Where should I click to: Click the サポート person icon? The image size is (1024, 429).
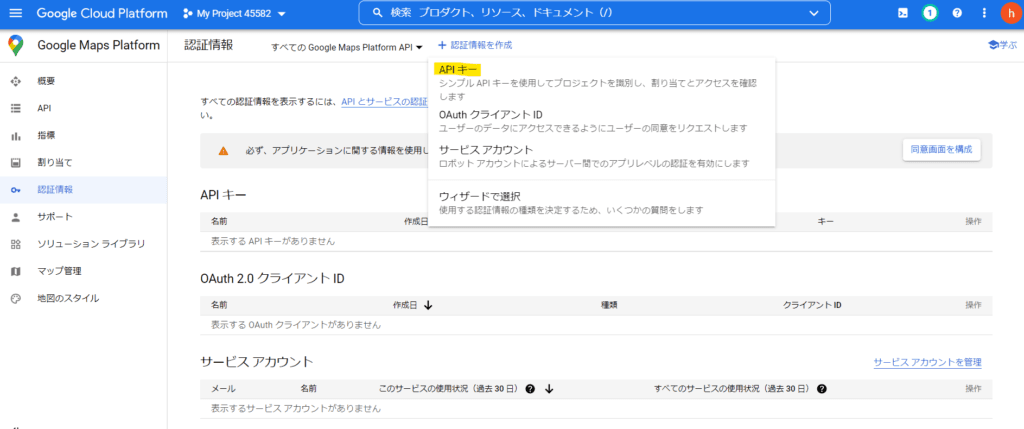(x=16, y=217)
